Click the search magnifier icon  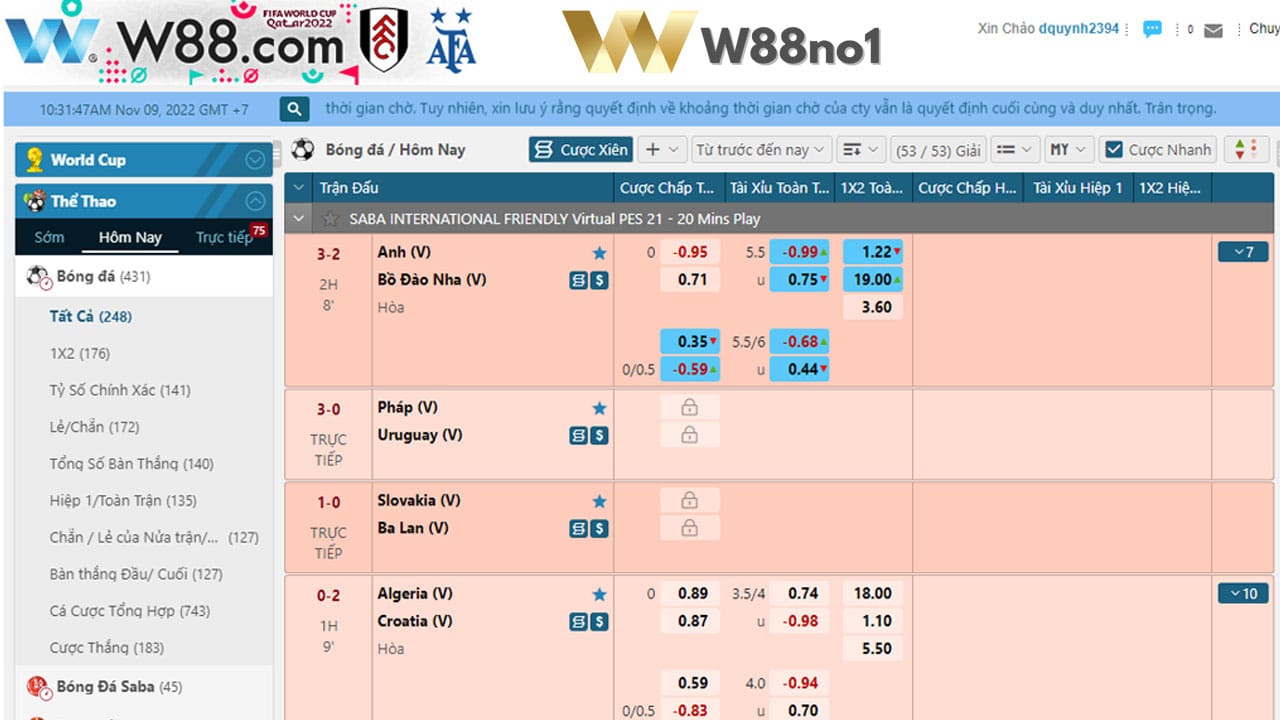[x=294, y=109]
